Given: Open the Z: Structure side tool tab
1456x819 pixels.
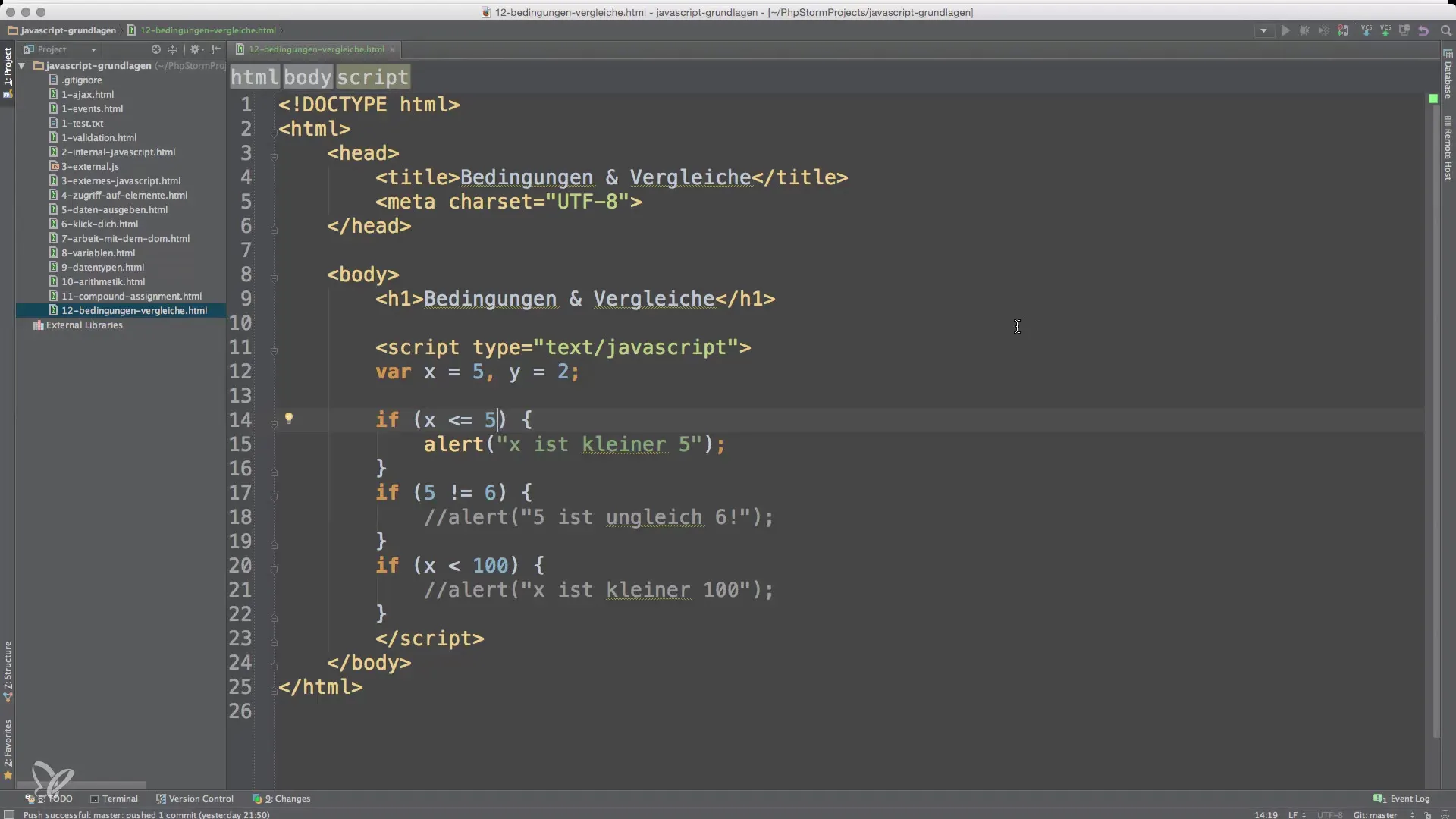Looking at the screenshot, I should [x=8, y=672].
